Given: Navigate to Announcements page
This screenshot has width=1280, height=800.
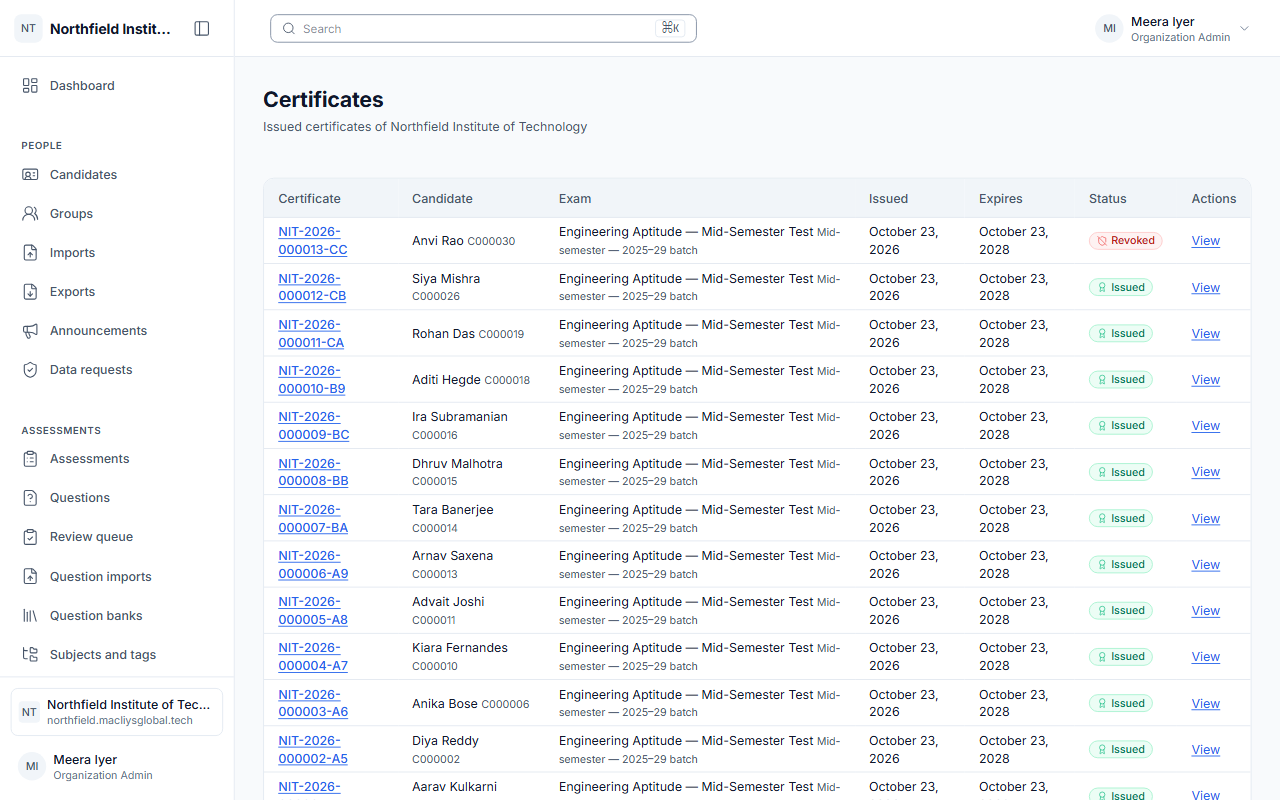Looking at the screenshot, I should pos(117,331).
